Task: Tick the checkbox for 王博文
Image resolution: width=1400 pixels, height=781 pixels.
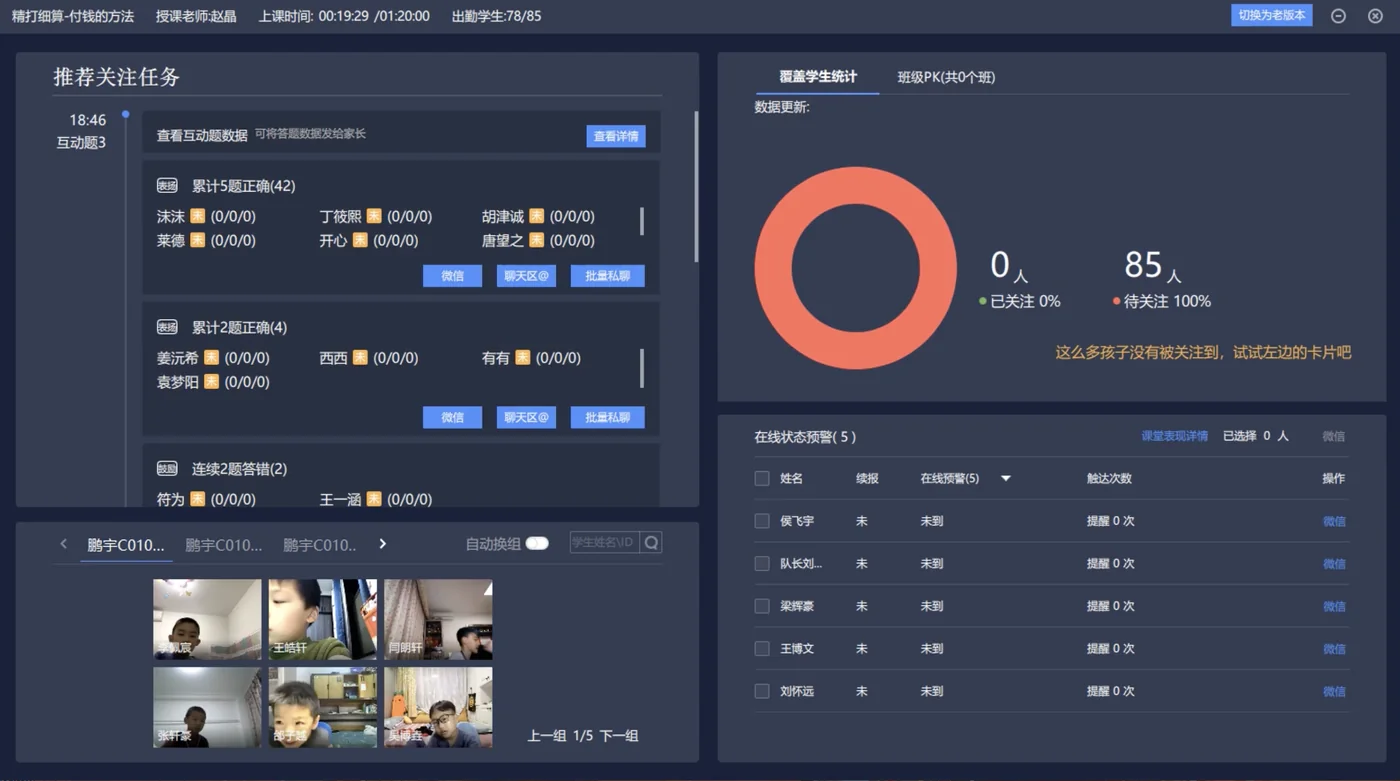Action: tap(762, 649)
